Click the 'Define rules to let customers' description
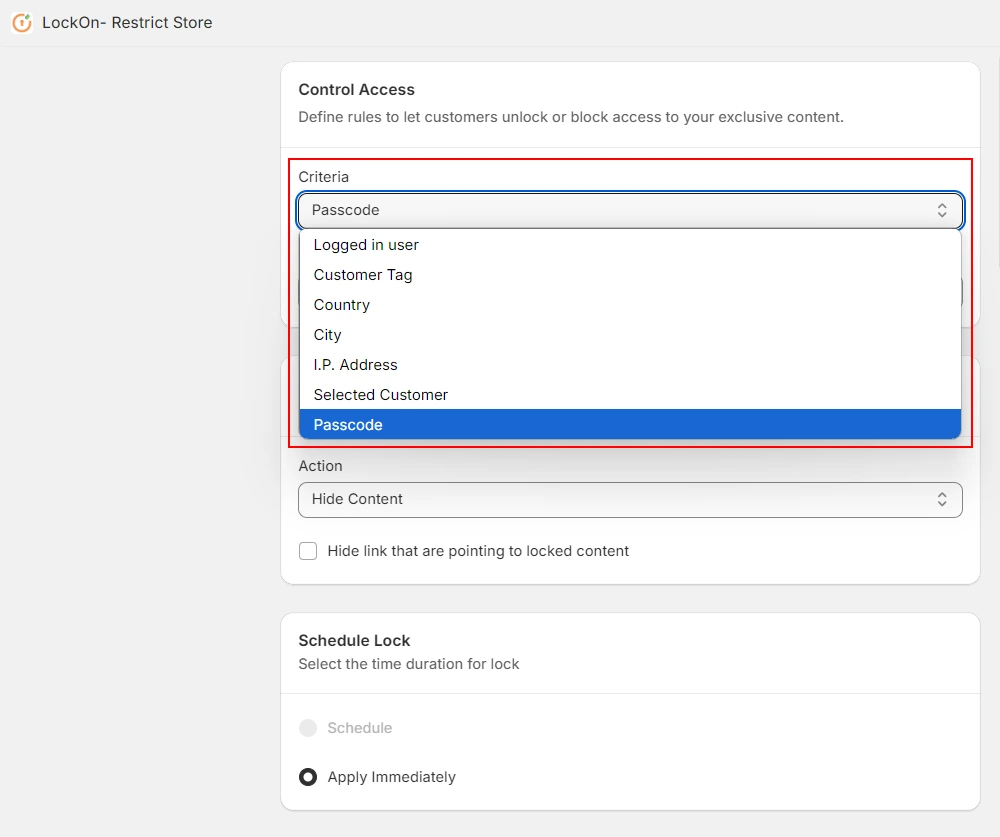Image resolution: width=1000 pixels, height=837 pixels. 571,117
